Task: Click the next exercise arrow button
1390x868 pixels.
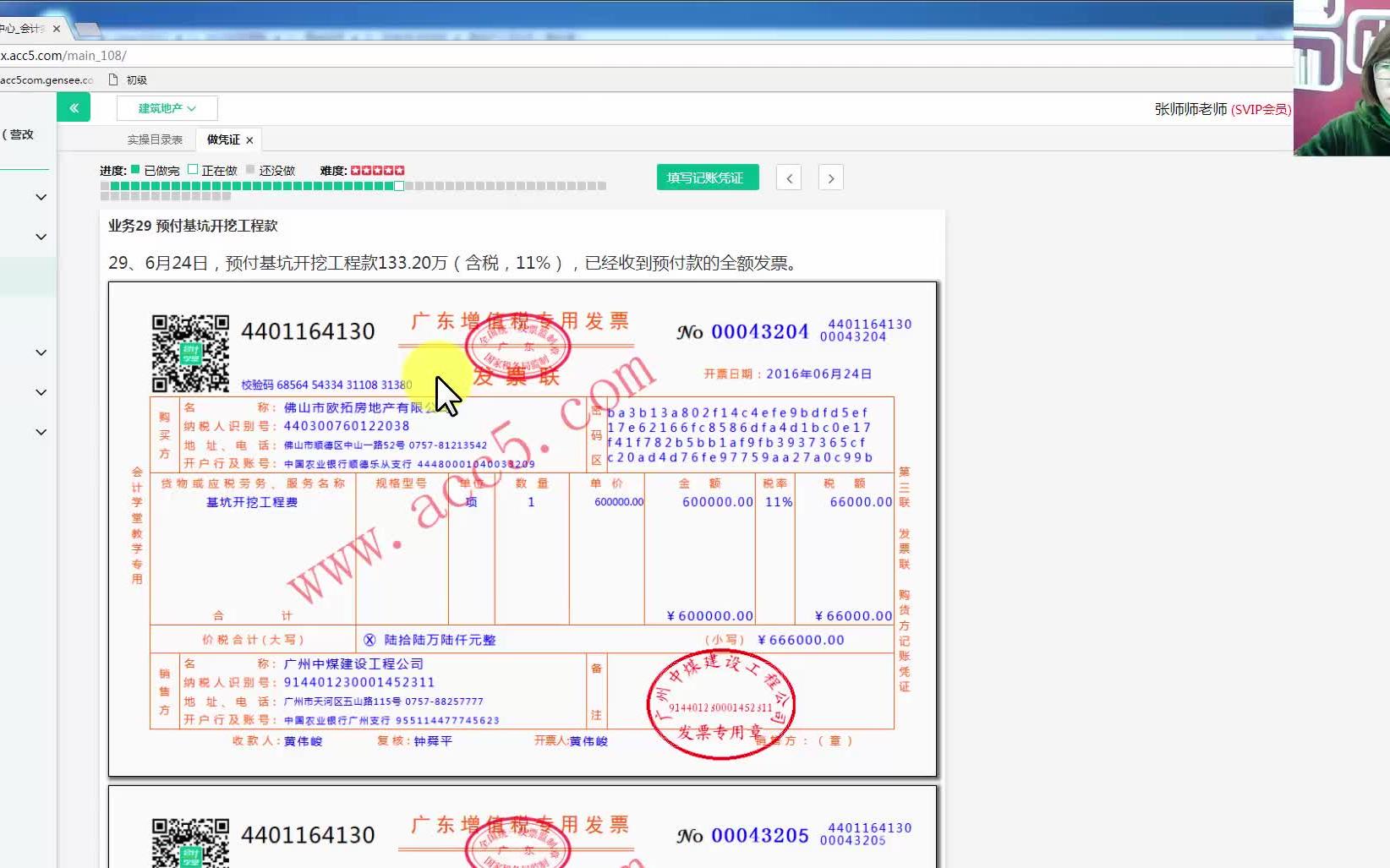Action: 830,177
